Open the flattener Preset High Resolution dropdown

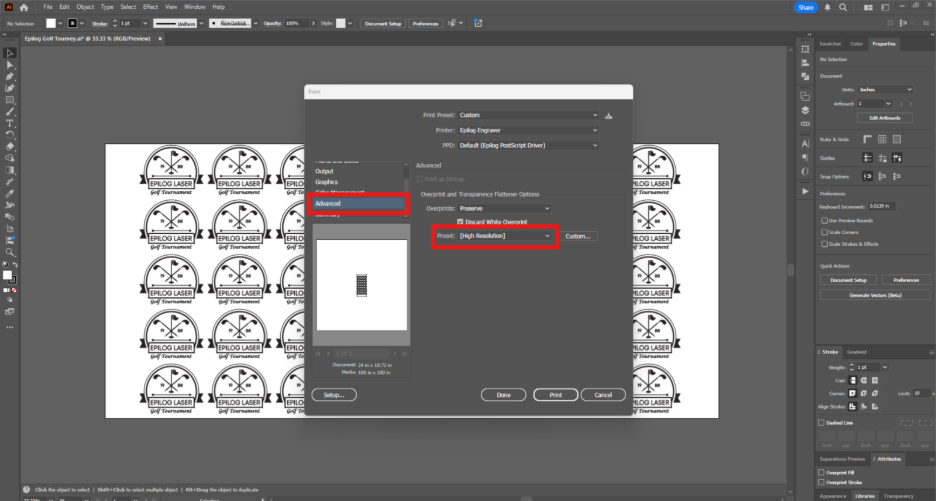[x=504, y=236]
